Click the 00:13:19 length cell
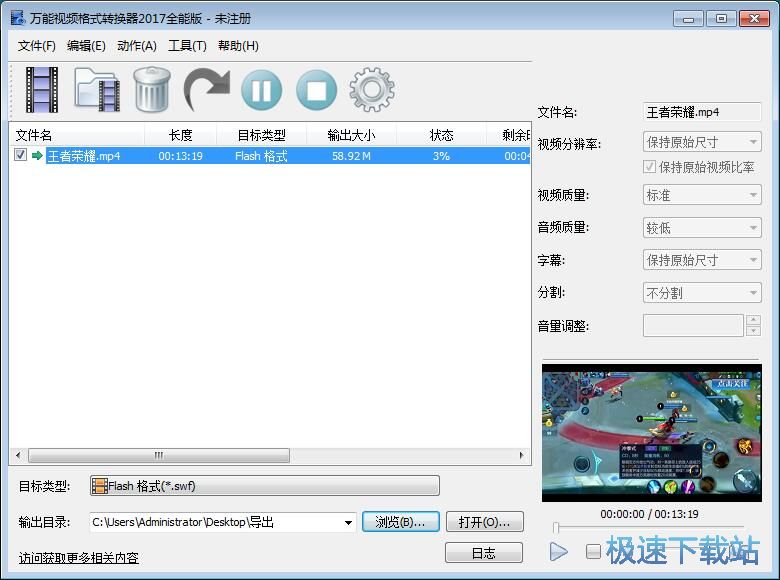This screenshot has width=780, height=580. [181, 156]
